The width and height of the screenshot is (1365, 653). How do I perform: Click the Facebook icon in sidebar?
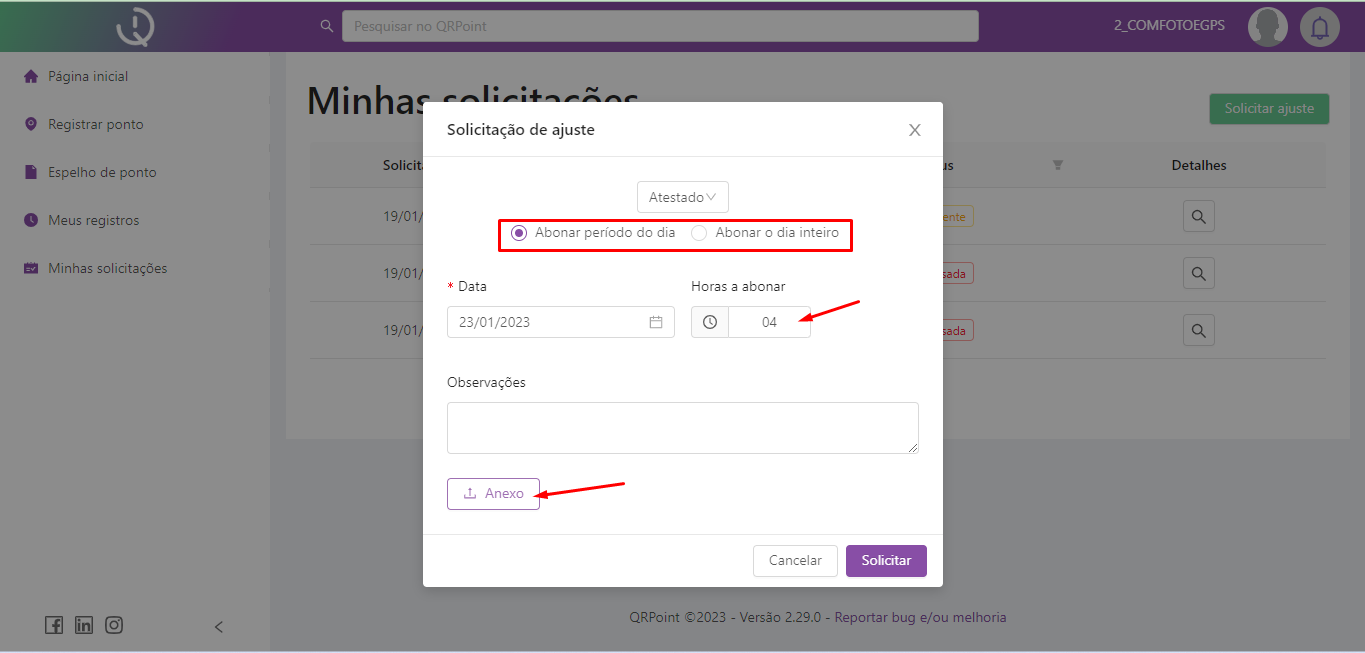54,625
